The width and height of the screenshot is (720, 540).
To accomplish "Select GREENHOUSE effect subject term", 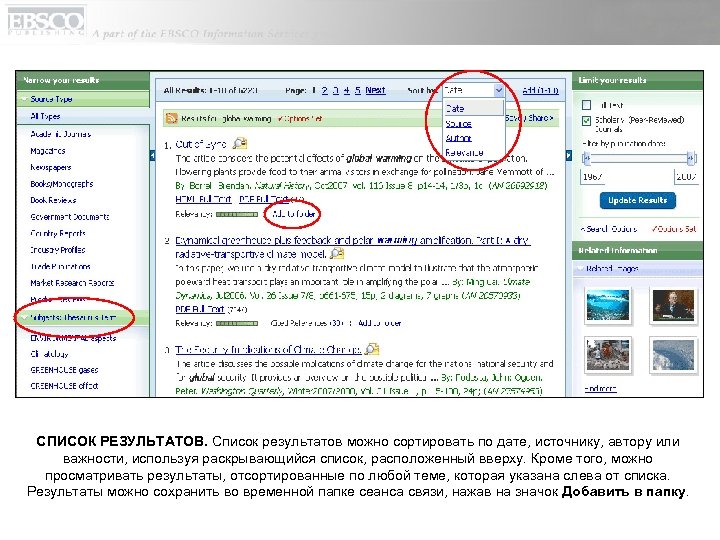I will pyautogui.click(x=64, y=386).
